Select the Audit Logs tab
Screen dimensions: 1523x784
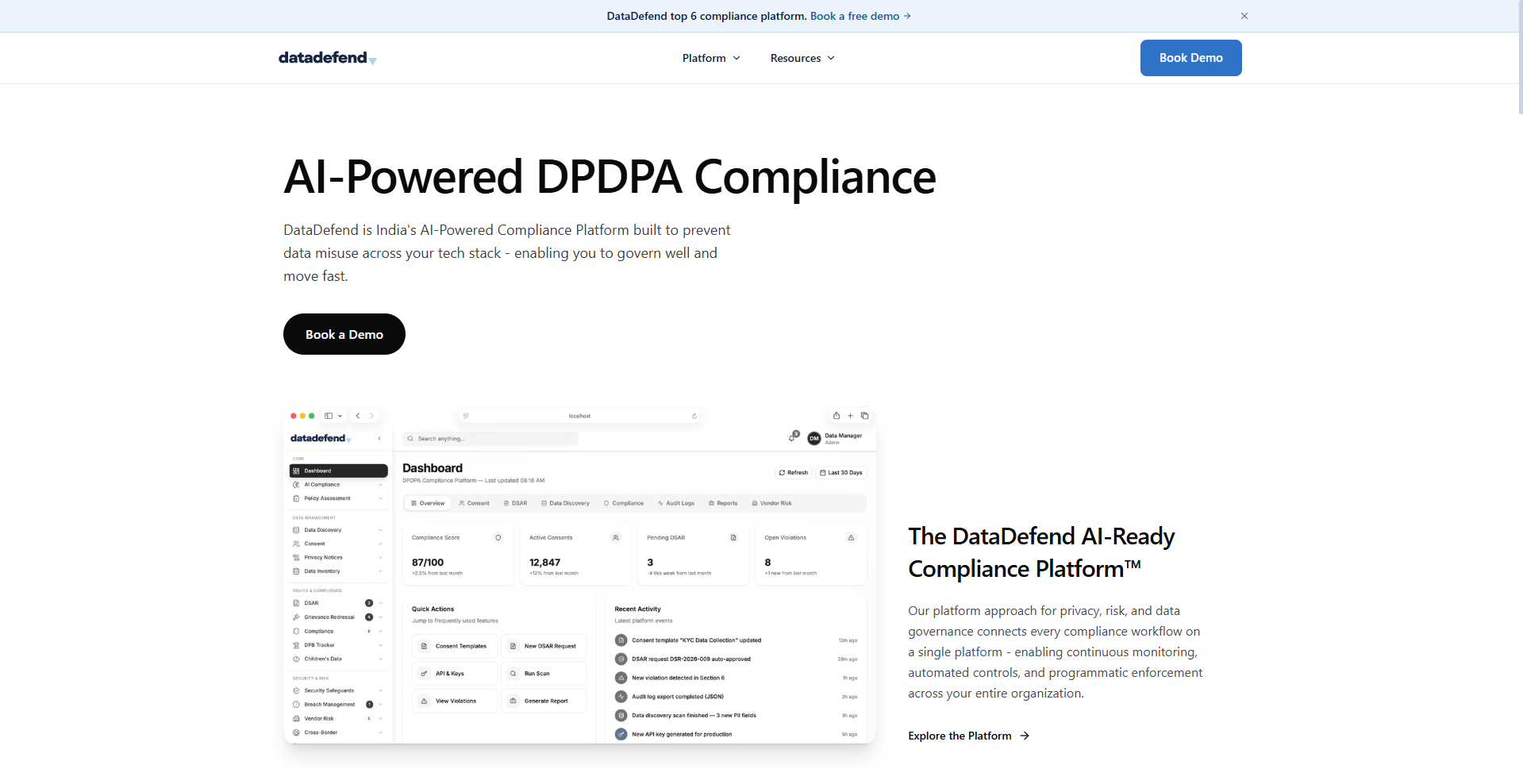point(675,503)
